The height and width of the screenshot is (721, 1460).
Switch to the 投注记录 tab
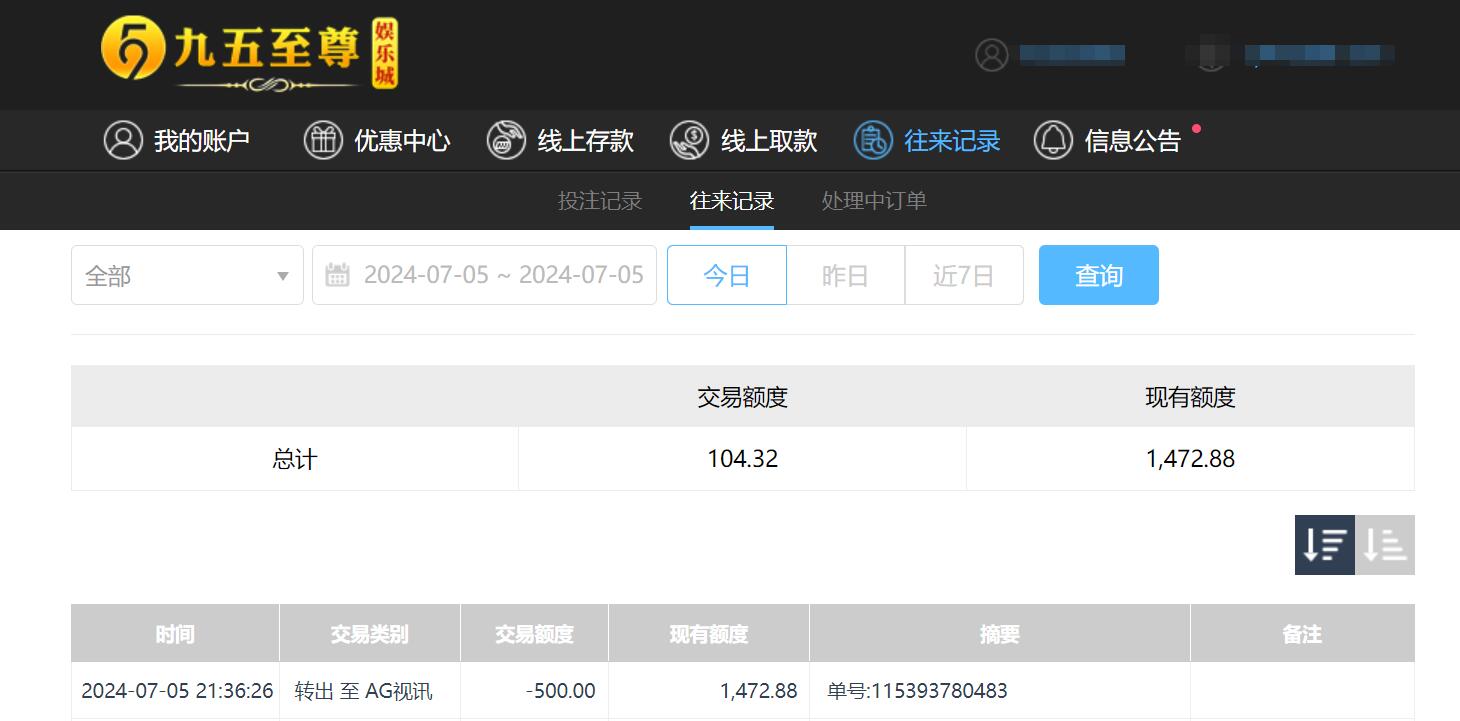pos(600,201)
